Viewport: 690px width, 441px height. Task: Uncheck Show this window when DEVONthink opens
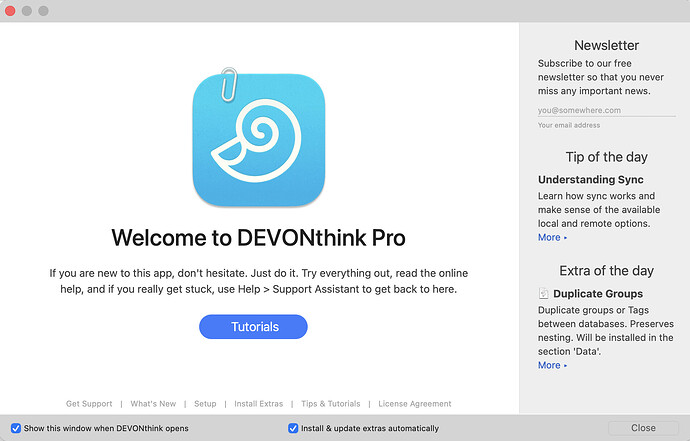point(15,428)
